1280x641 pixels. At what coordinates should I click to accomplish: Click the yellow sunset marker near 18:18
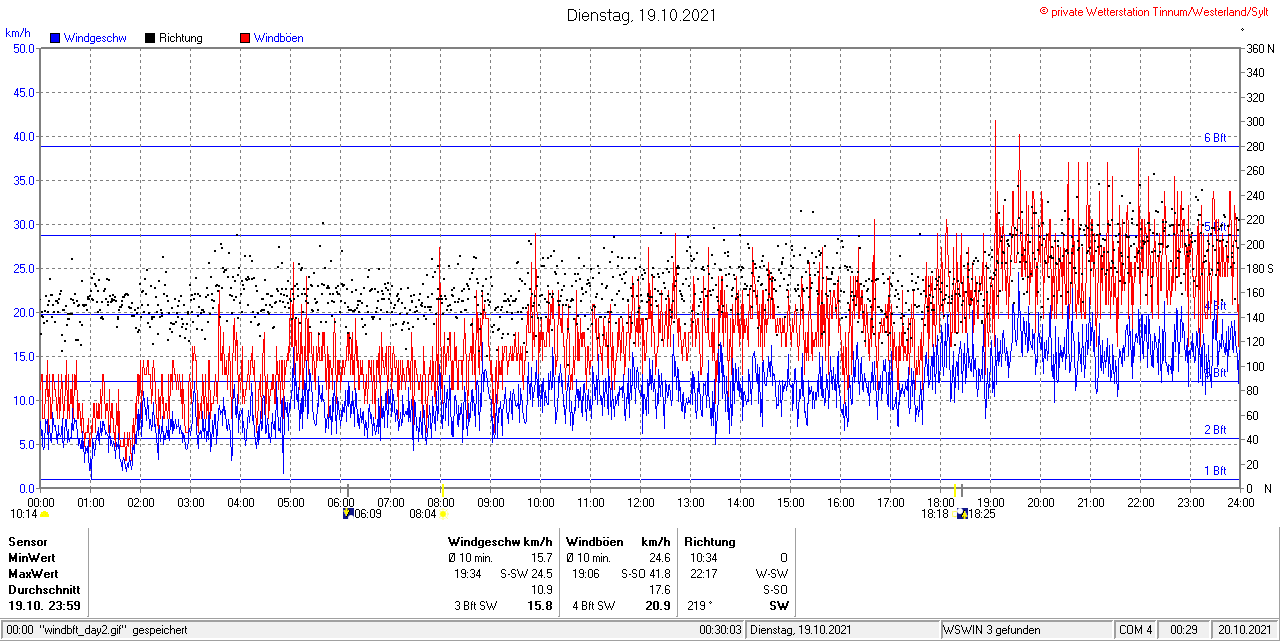955,489
